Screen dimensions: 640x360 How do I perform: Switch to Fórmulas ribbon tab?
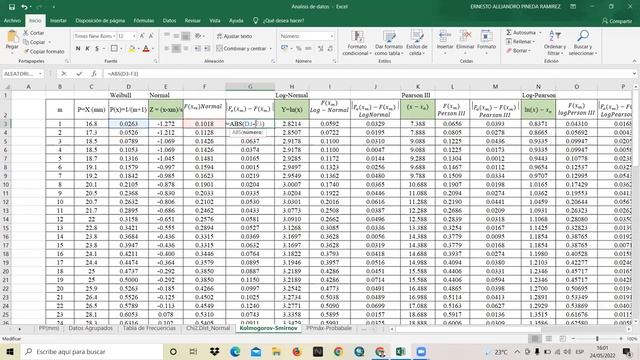pos(144,20)
